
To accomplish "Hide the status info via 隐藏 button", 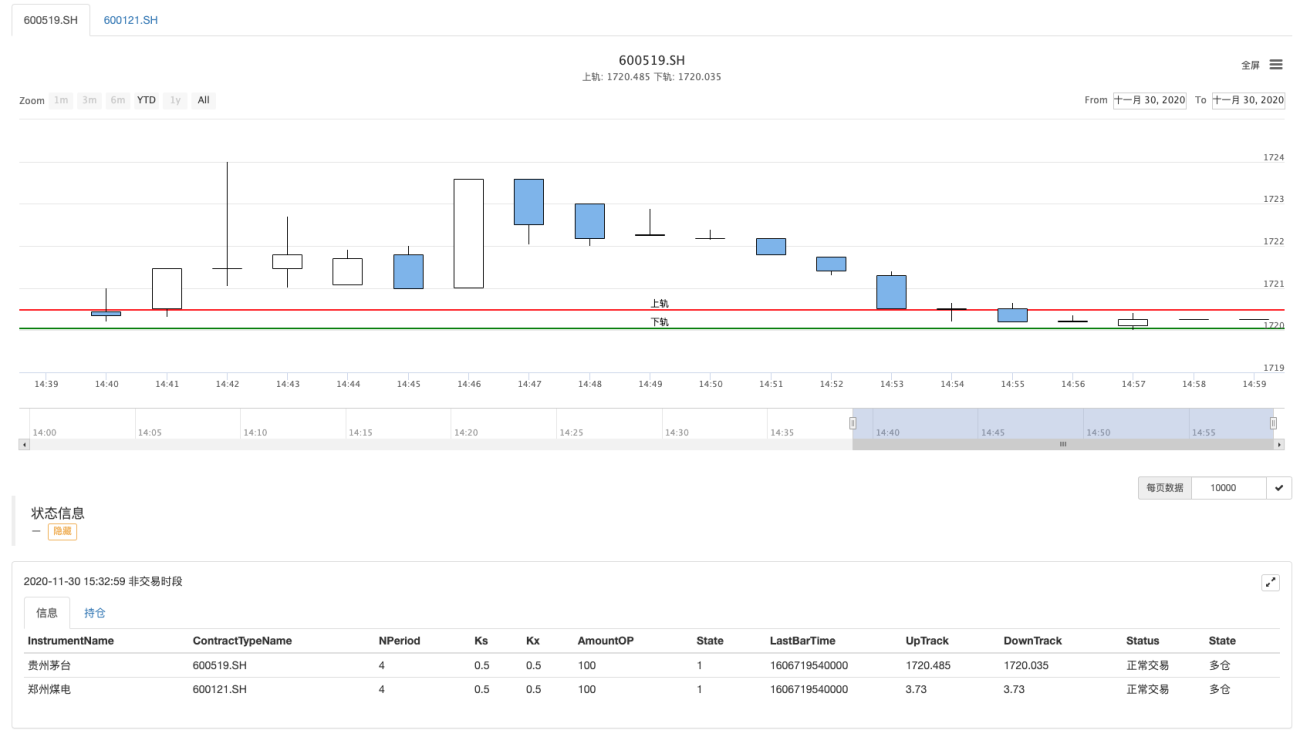I will click(x=62, y=531).
